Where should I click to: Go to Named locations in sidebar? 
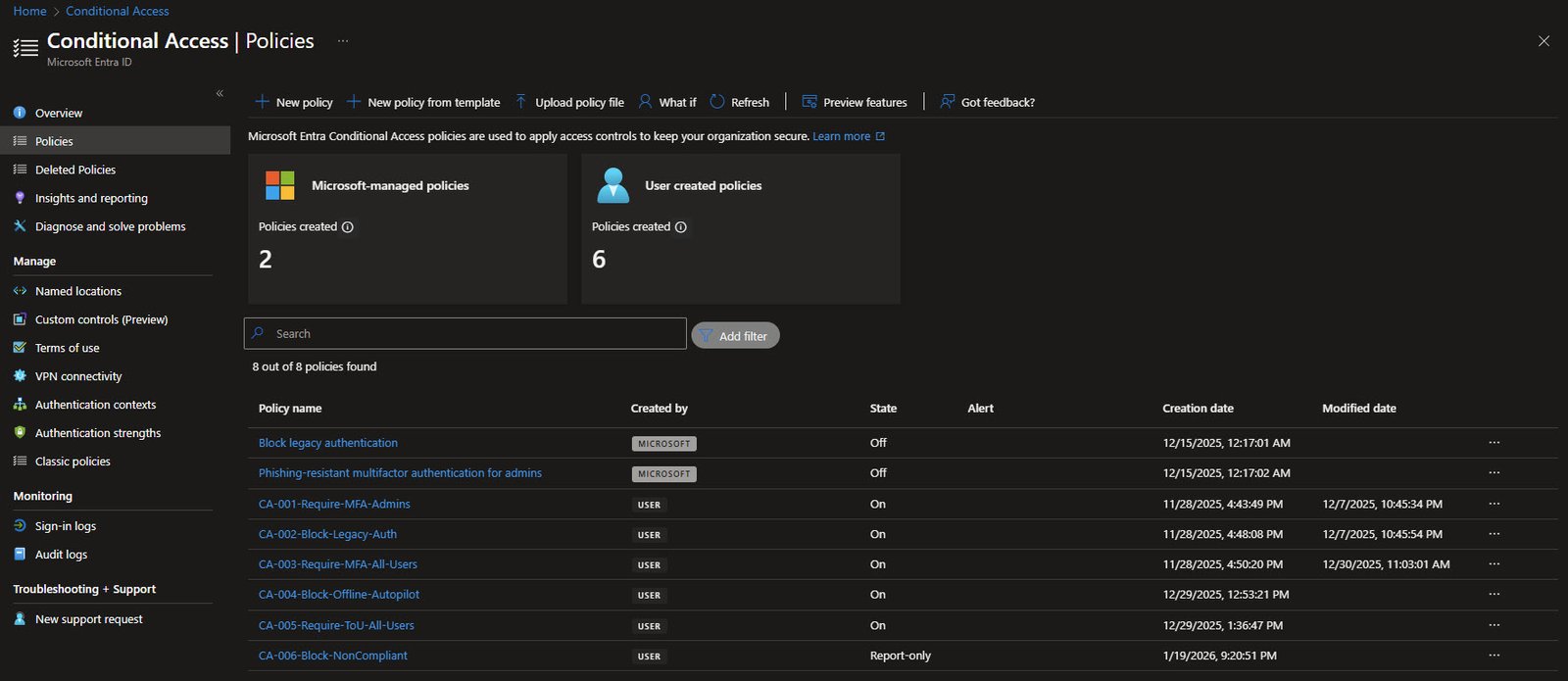(78, 291)
